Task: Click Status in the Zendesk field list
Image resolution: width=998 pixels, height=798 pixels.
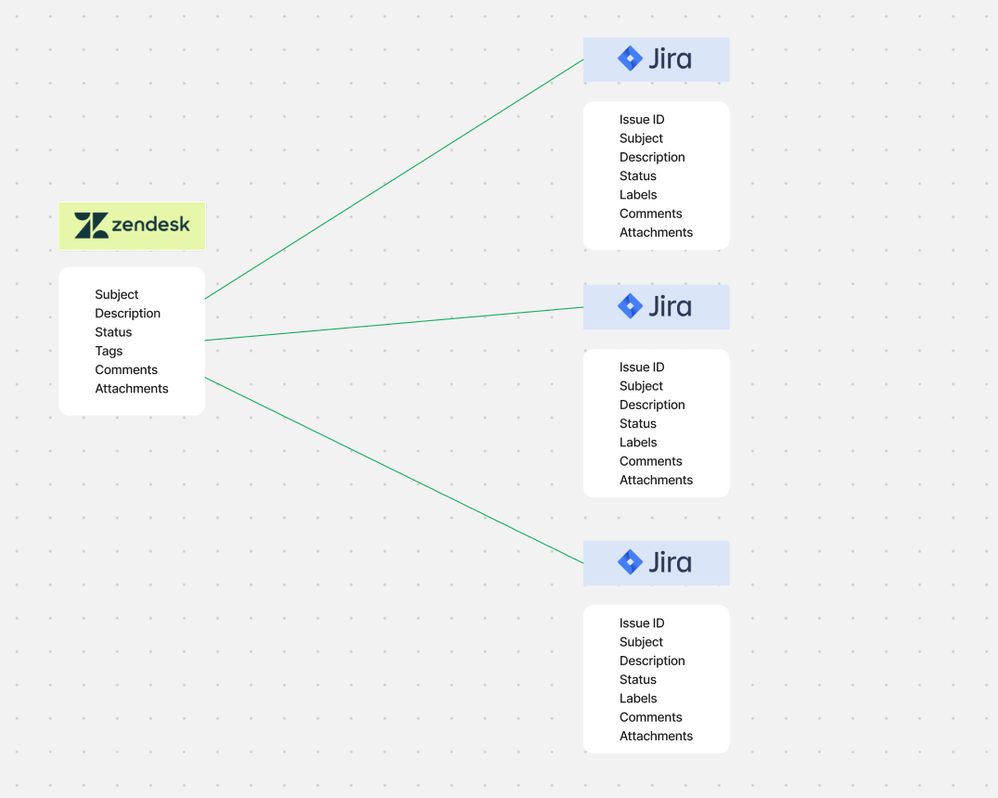Action: (x=113, y=332)
